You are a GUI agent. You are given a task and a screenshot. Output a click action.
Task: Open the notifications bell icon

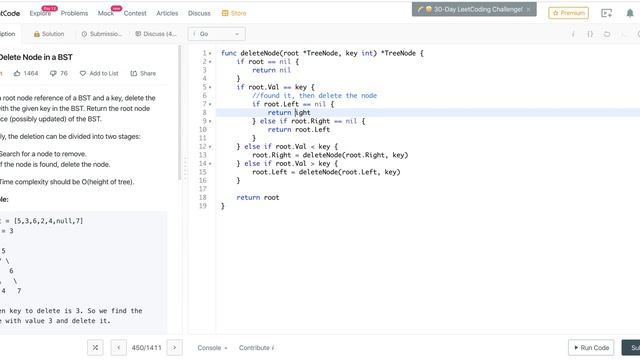click(630, 13)
